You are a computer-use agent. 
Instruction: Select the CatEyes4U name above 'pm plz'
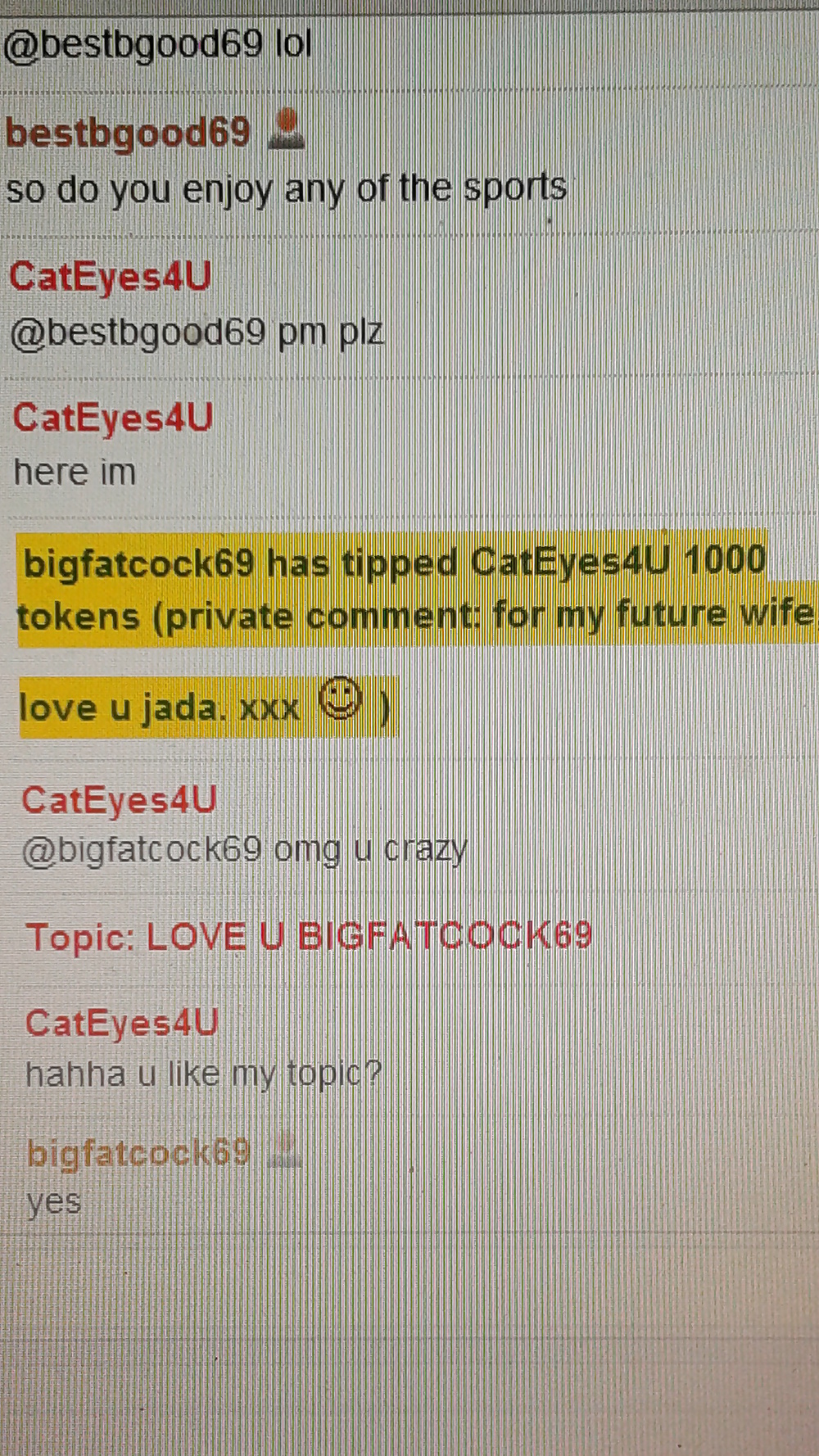tap(111, 276)
